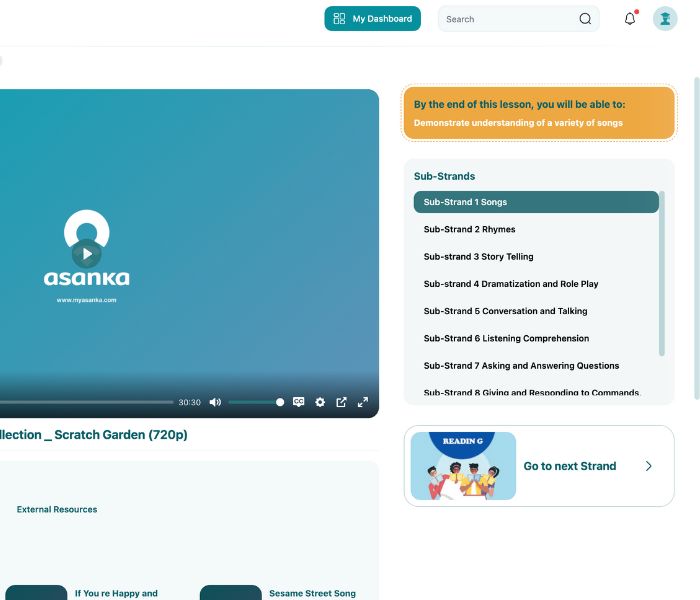Click Go to next Strand link
700x600 pixels.
[569, 466]
